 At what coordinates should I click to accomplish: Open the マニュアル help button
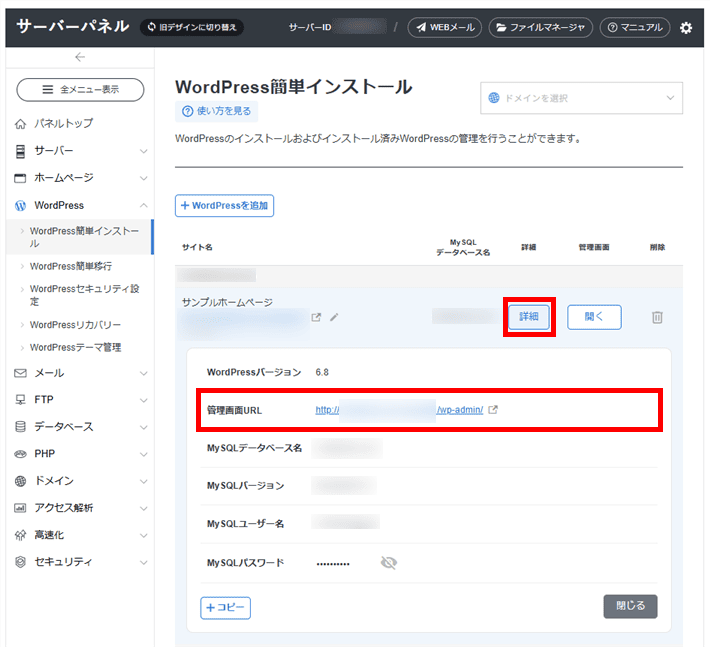click(x=635, y=28)
